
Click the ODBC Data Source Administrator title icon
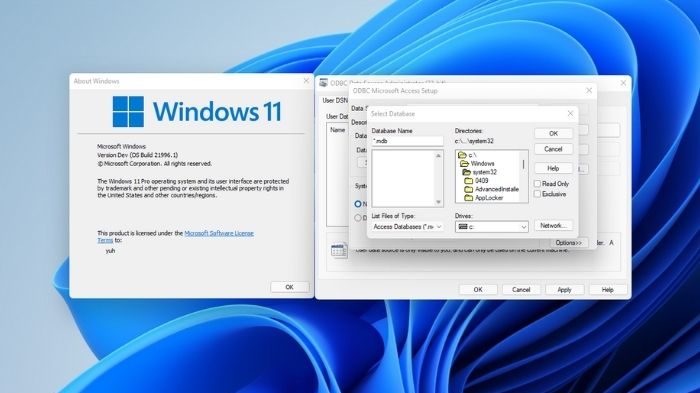pos(324,83)
